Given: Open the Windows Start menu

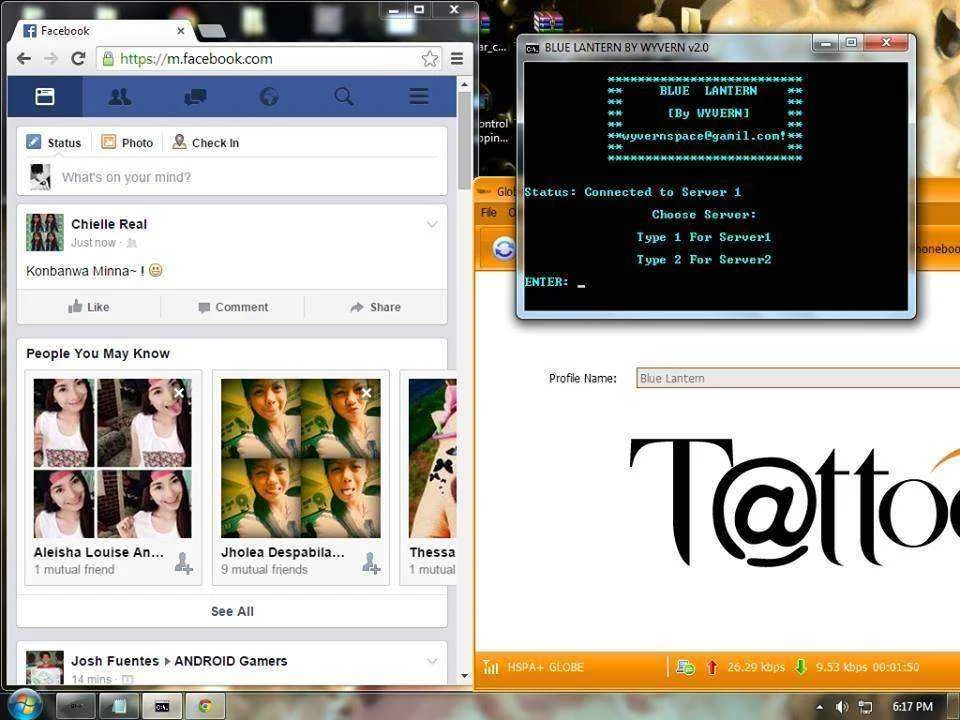Looking at the screenshot, I should [24, 705].
